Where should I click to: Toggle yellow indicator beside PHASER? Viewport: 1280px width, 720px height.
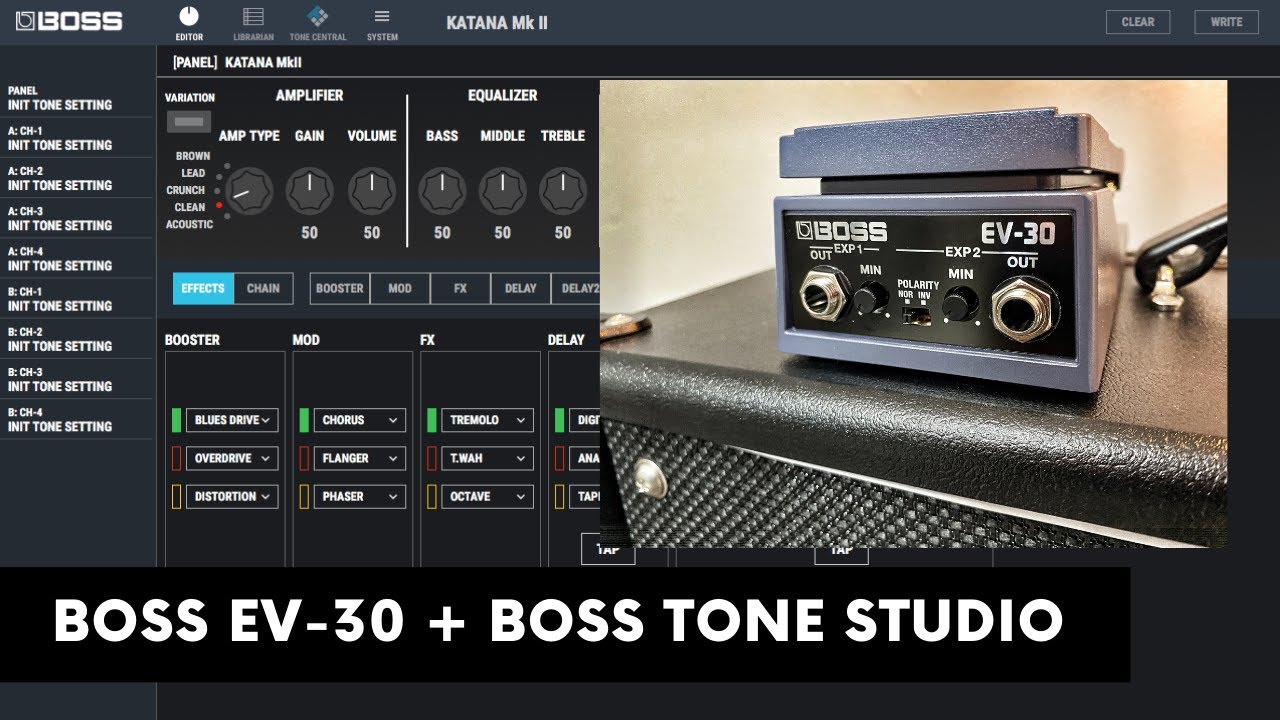[x=304, y=496]
